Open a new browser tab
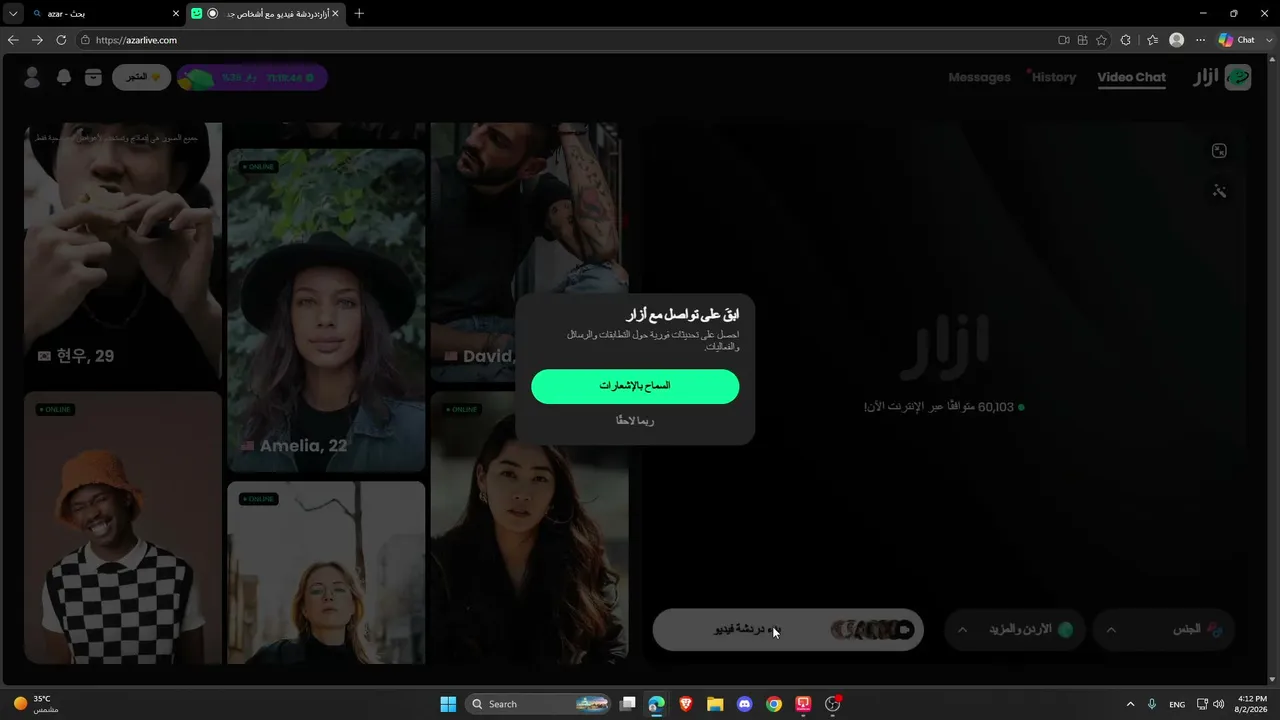Viewport: 1280px width, 720px height. click(359, 13)
